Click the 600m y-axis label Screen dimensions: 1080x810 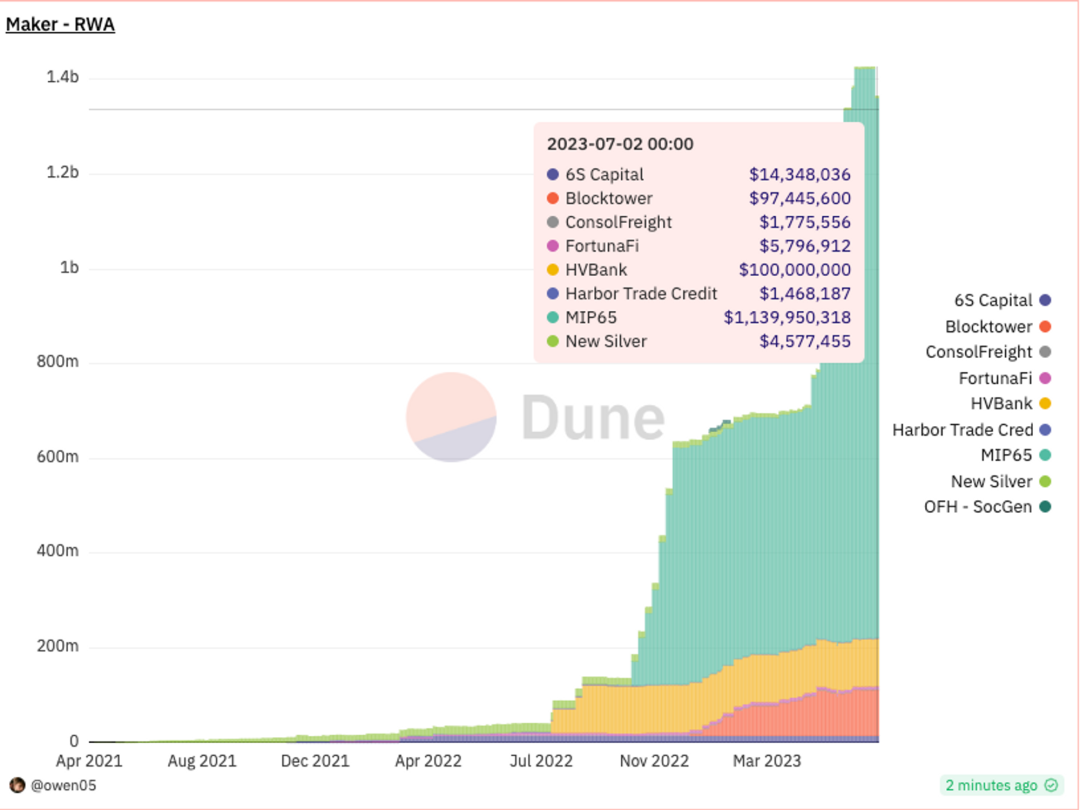[x=58, y=457]
